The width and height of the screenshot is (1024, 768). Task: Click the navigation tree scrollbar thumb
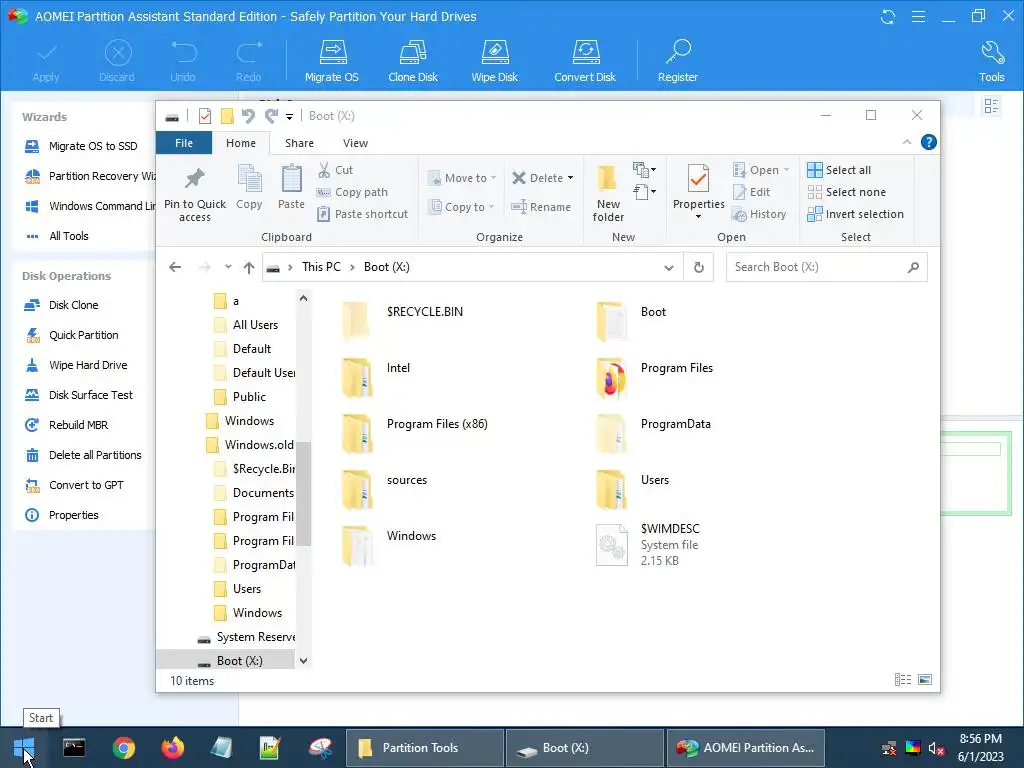(303, 493)
